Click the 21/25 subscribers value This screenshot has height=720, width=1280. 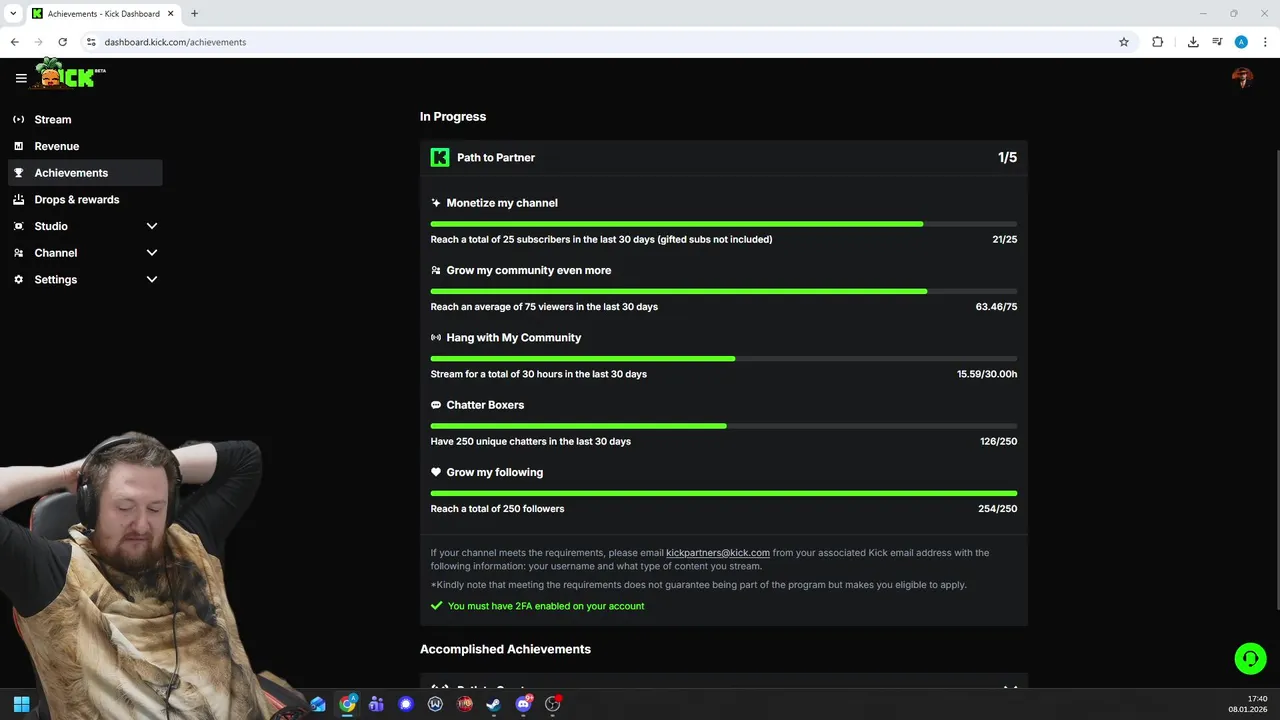[1005, 240]
